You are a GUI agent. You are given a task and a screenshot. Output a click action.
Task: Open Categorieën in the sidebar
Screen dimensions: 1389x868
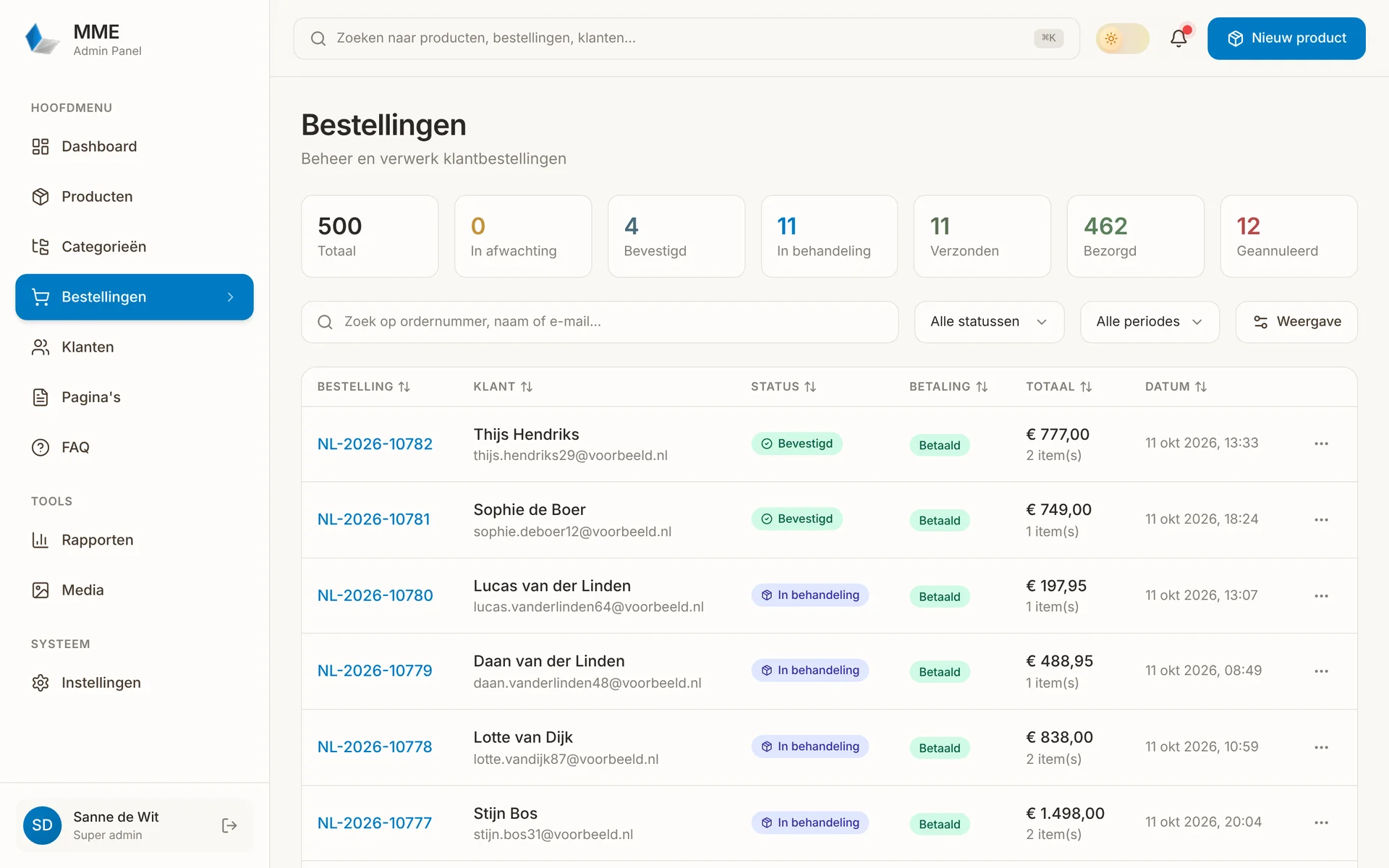point(135,247)
